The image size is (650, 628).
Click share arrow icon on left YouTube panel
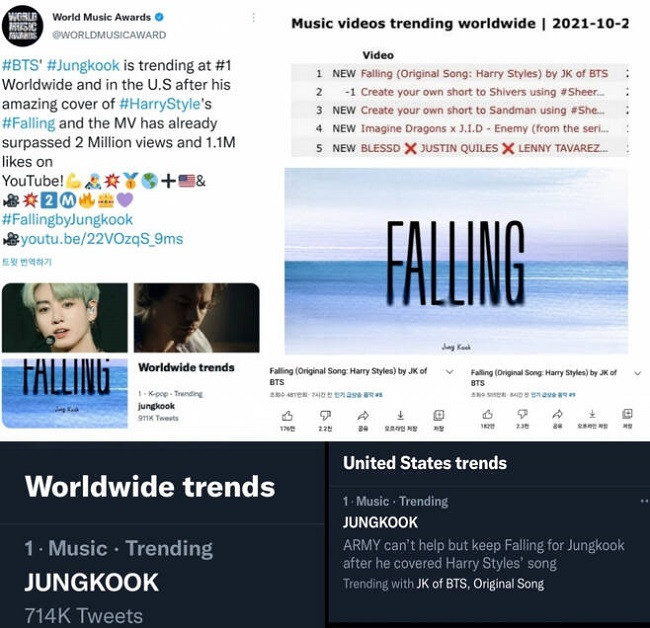(x=363, y=415)
